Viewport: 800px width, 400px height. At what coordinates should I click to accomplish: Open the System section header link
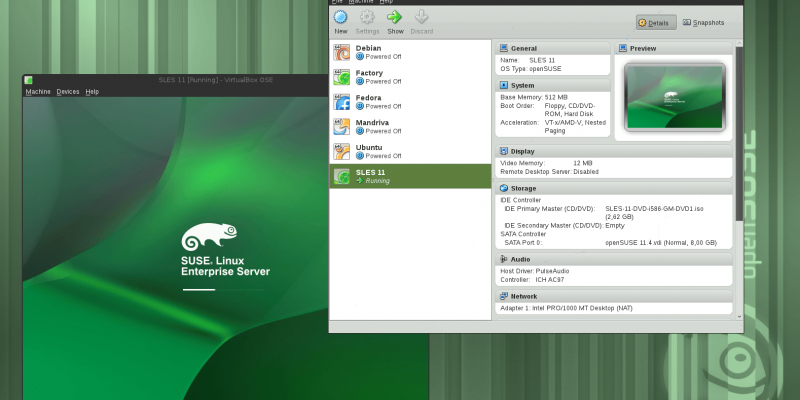click(522, 85)
